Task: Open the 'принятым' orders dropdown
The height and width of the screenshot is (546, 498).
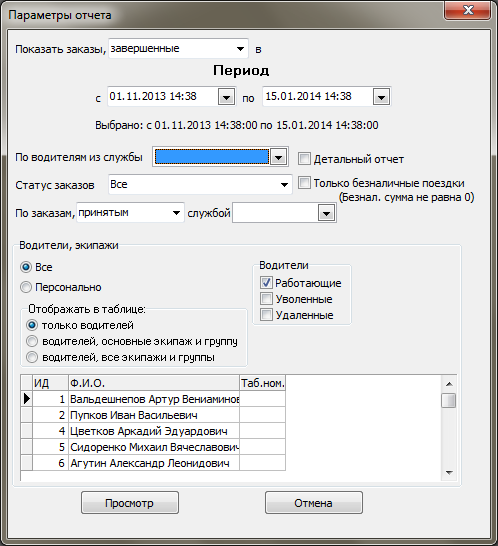Action: click(x=176, y=213)
